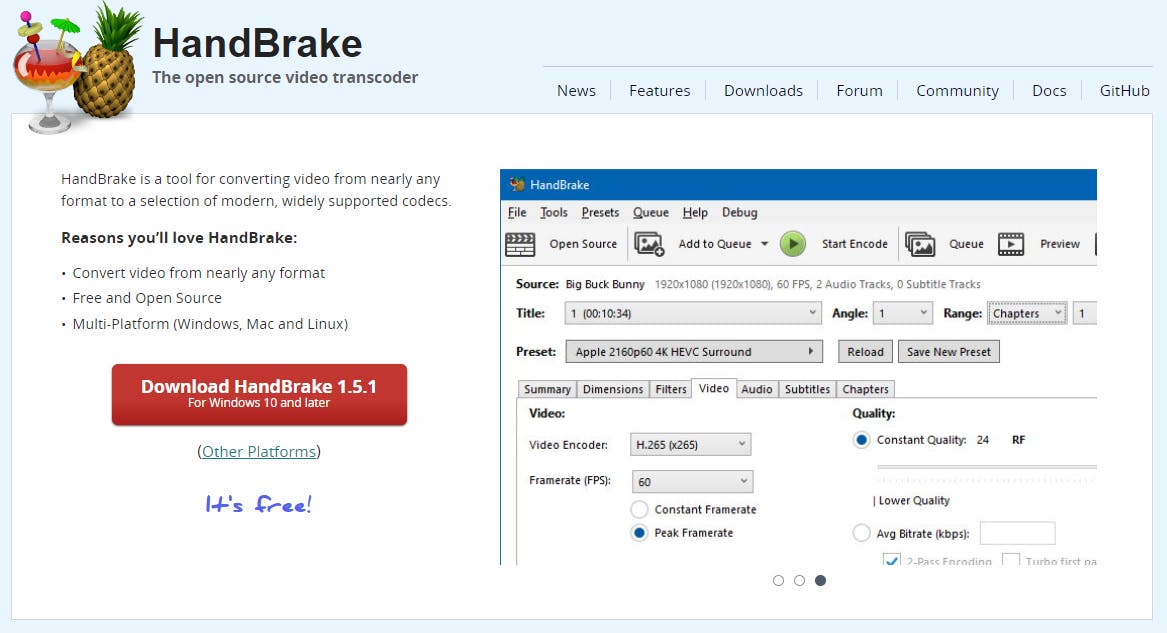This screenshot has width=1167, height=633.
Task: Click the Preview film frame icon
Action: [1011, 244]
